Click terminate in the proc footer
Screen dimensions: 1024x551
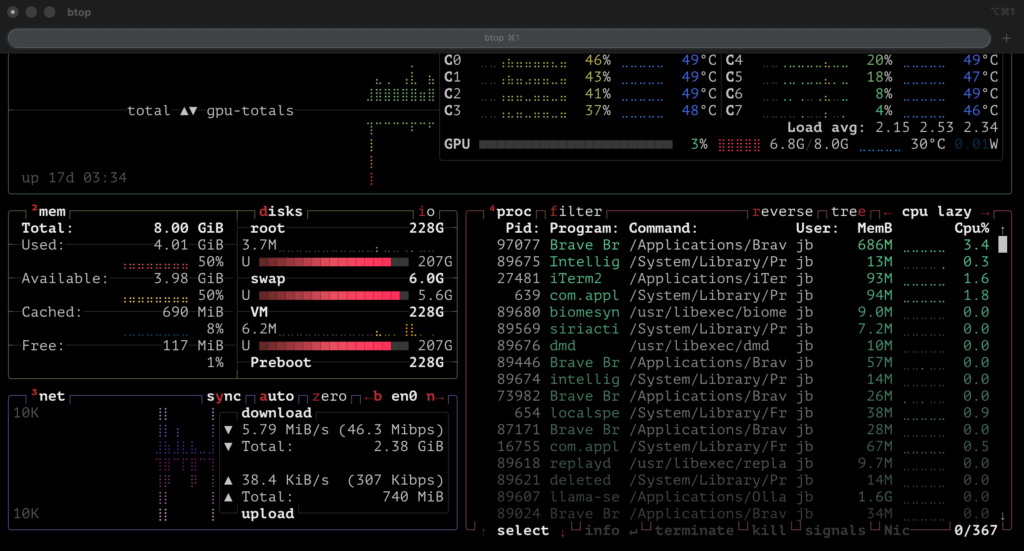pos(694,531)
